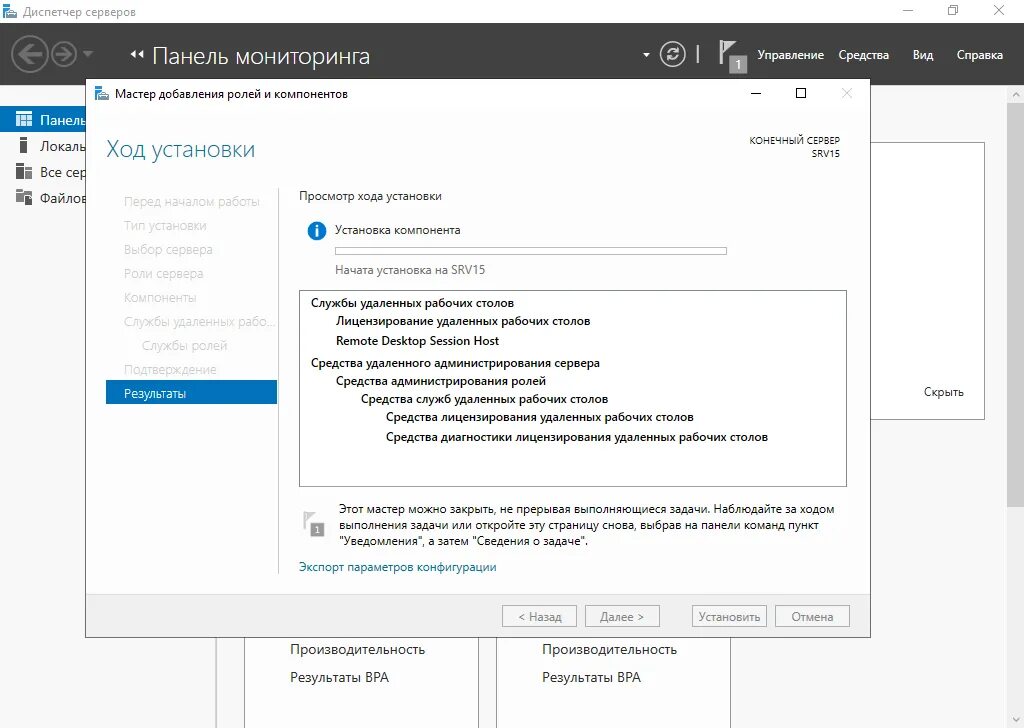Open the navigation history dropdown arrow
1024x728 pixels.
[x=88, y=54]
